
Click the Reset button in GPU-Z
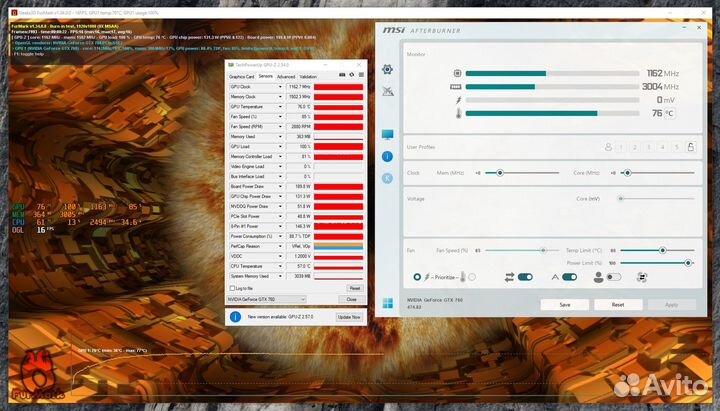354,288
